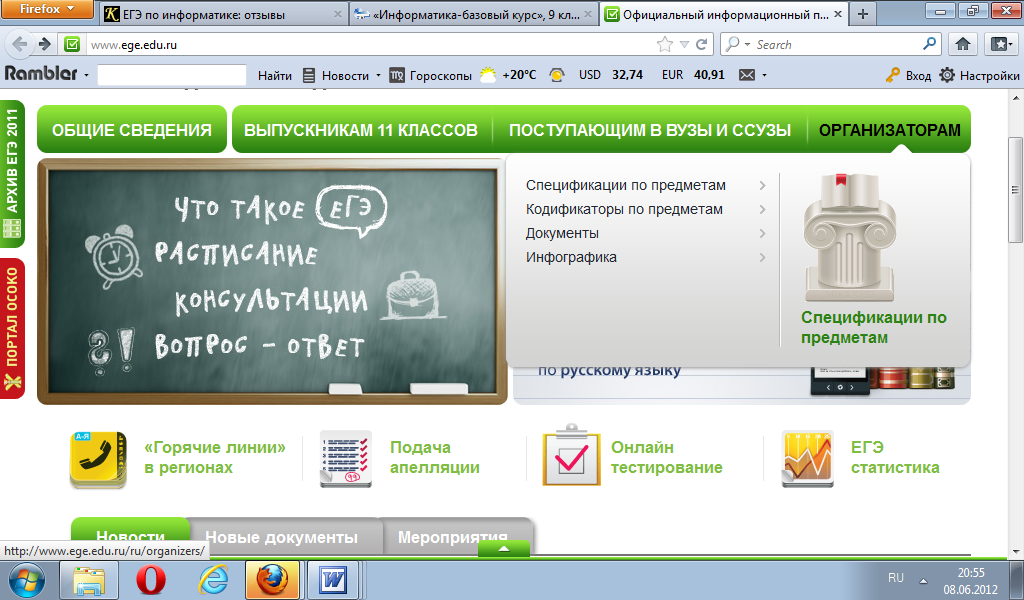
Task: Click Расписание on the chalkboard
Action: tap(236, 253)
